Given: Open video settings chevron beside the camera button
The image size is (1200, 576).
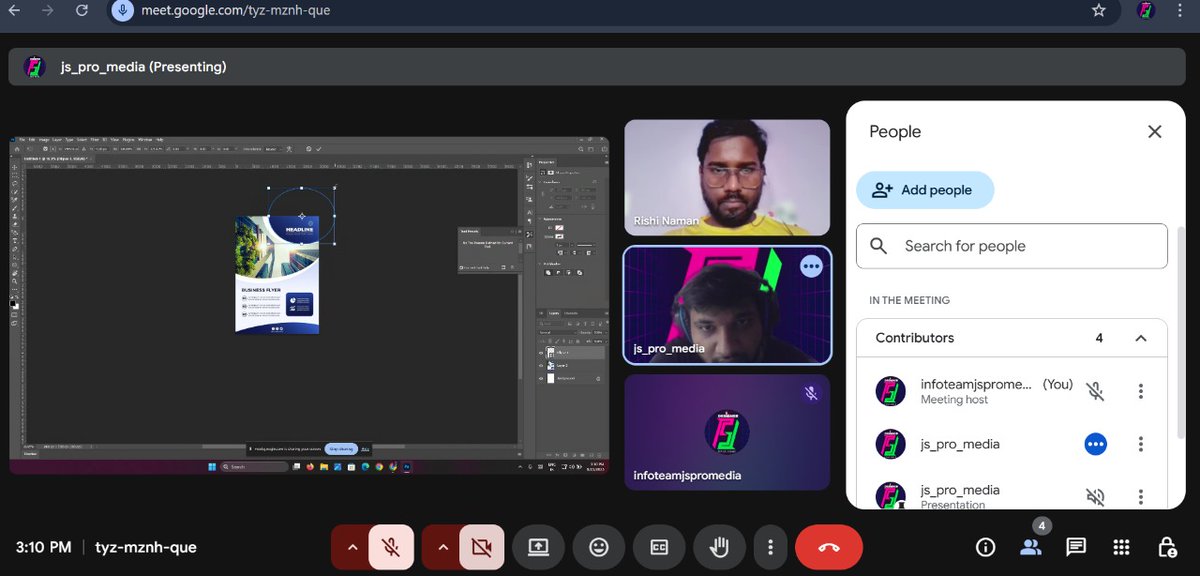Looking at the screenshot, I should pyautogui.click(x=441, y=547).
